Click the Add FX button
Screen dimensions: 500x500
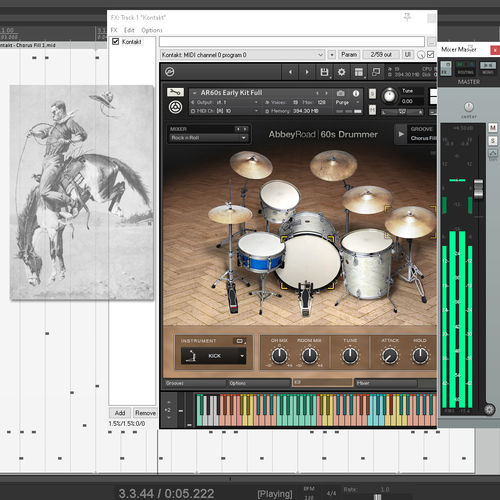[120, 413]
